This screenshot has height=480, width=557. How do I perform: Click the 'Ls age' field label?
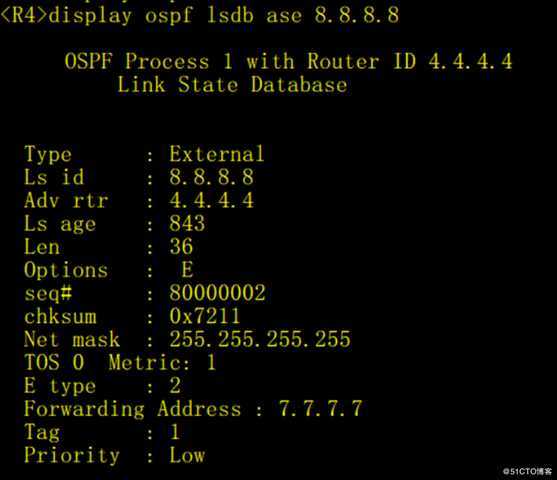coord(60,224)
